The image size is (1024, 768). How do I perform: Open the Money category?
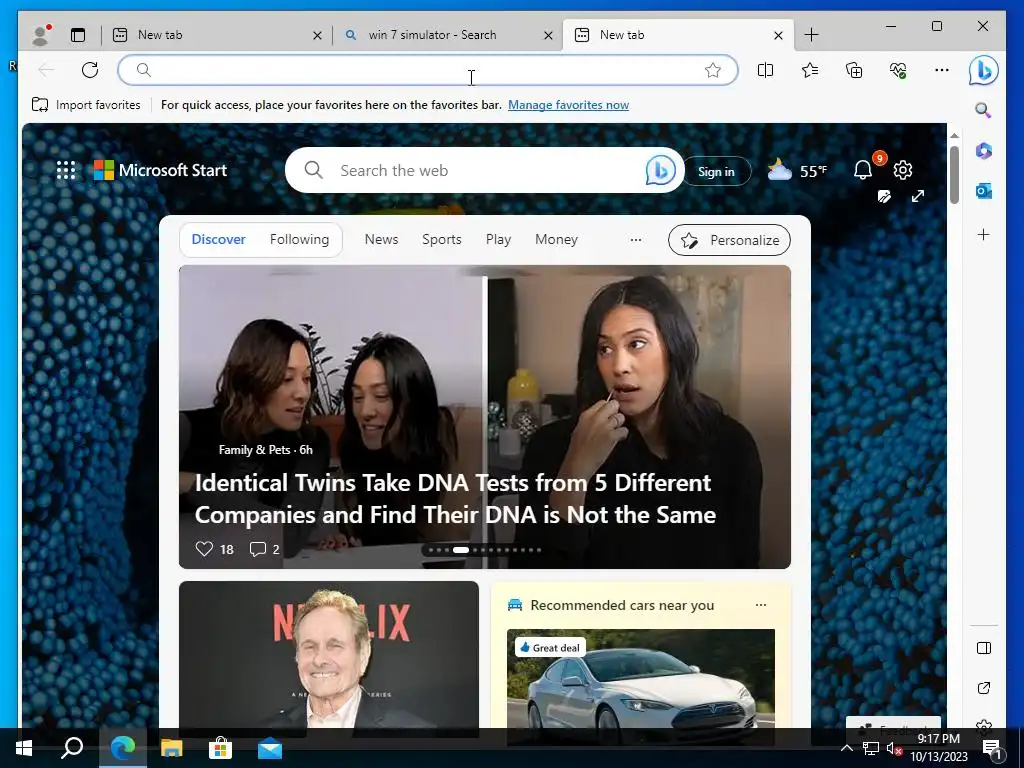(556, 240)
